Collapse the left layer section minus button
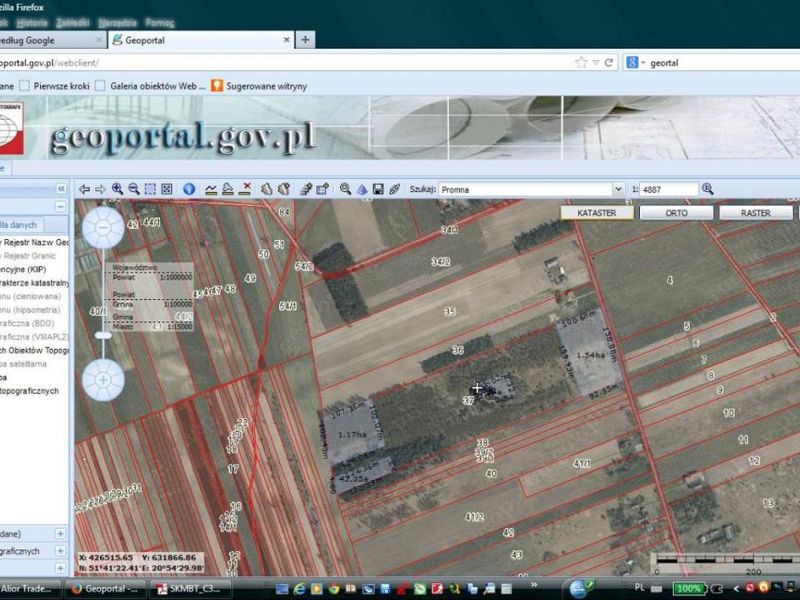Image resolution: width=800 pixels, height=600 pixels. coord(60,207)
